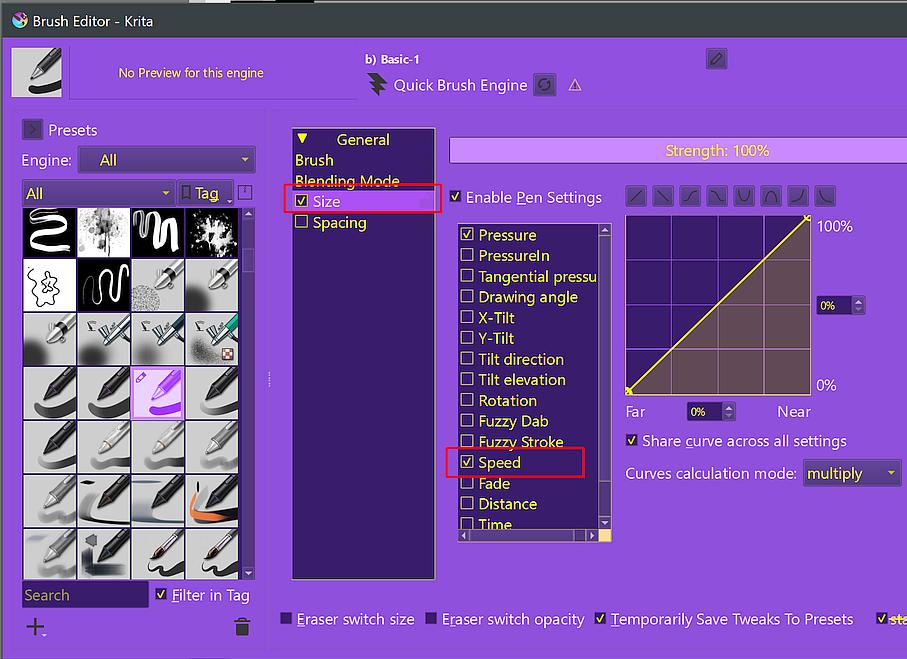This screenshot has width=907, height=659.
Task: Collapse the Presets panel arrow button
Action: (32, 130)
